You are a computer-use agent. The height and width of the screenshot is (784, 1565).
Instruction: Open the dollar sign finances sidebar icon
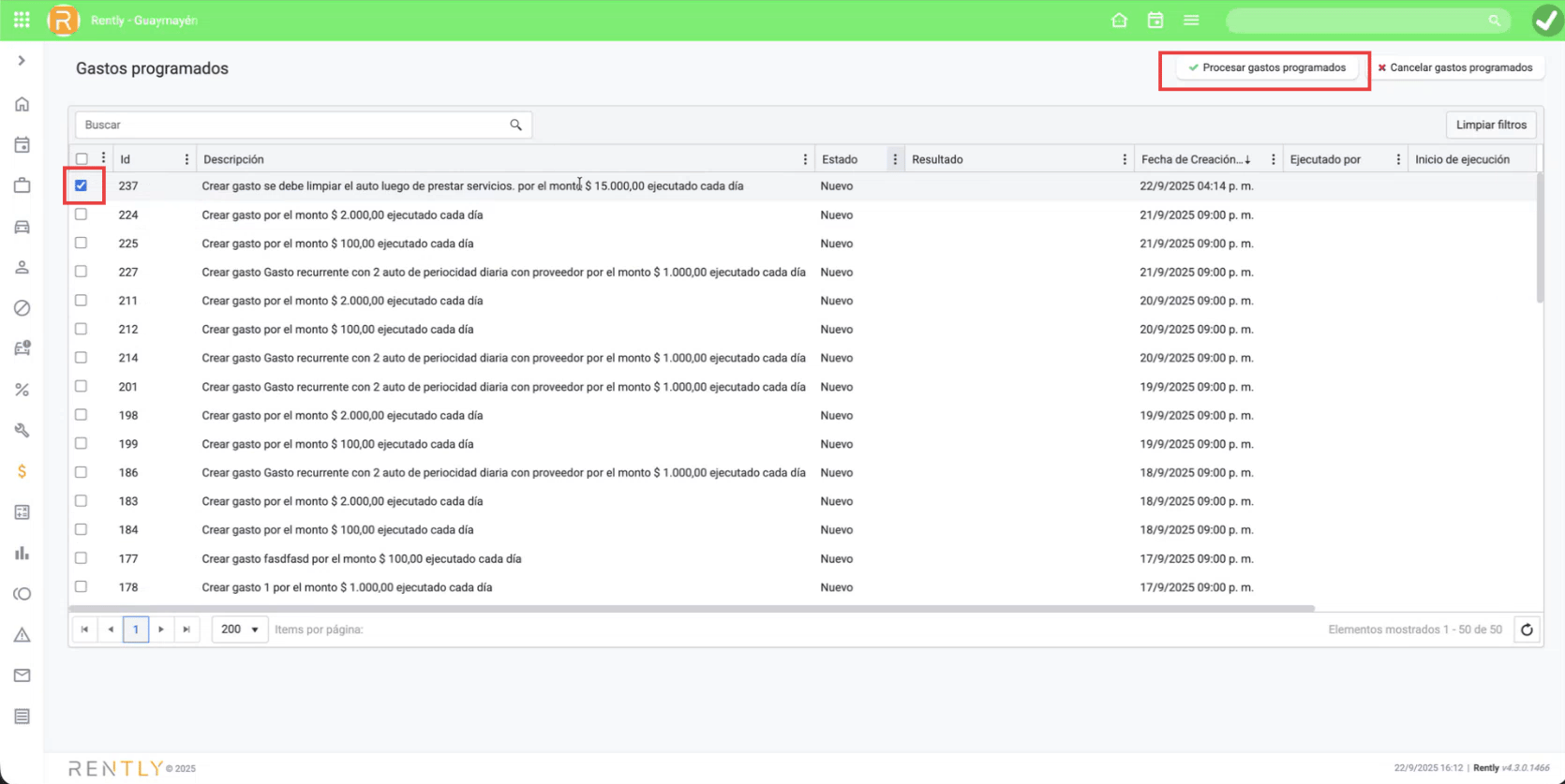point(22,471)
